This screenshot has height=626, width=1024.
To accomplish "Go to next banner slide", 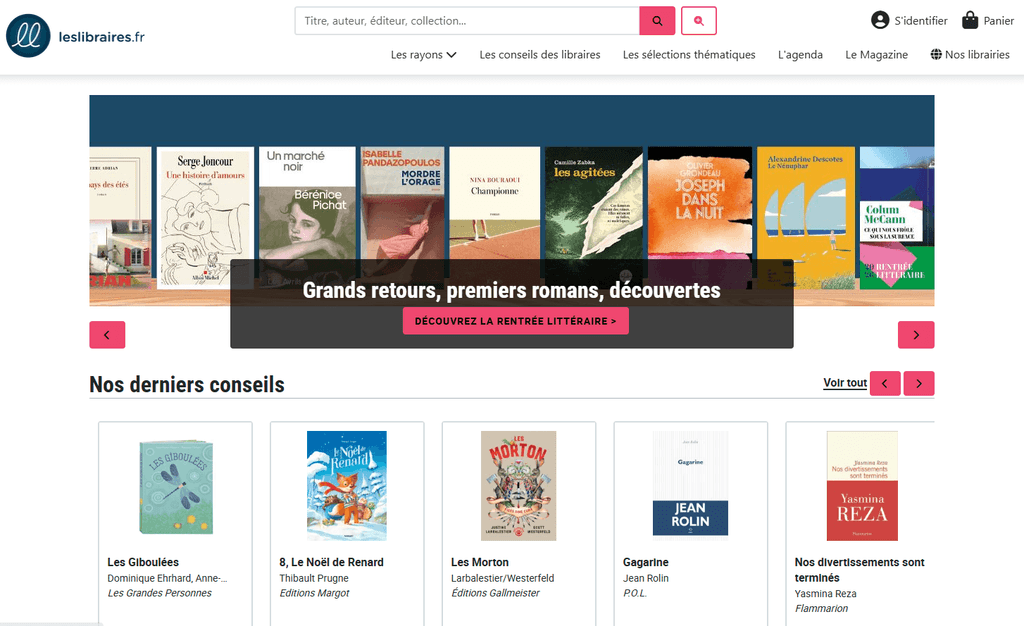I will pos(916,335).
